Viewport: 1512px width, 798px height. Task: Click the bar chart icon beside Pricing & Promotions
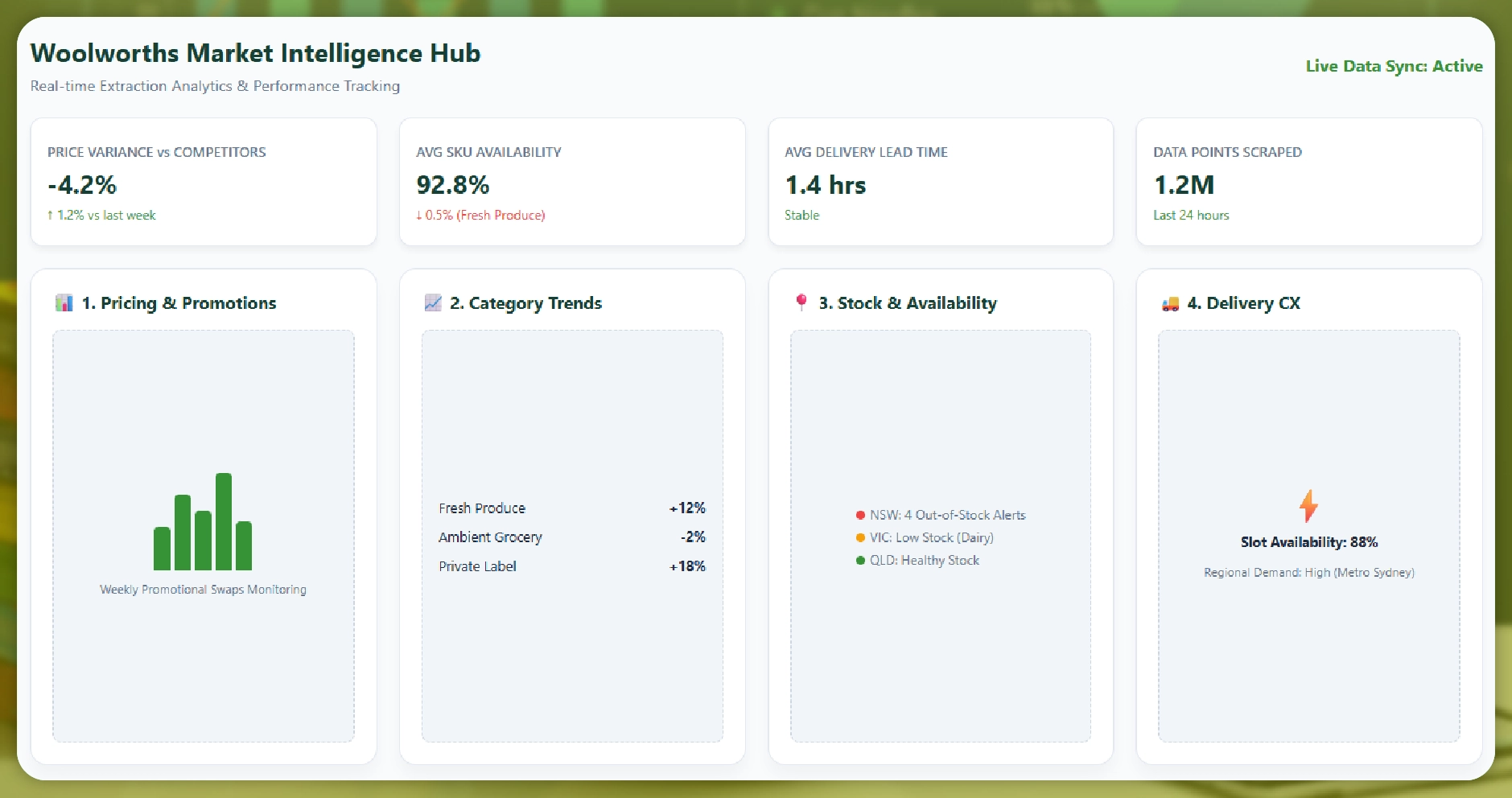(x=64, y=303)
